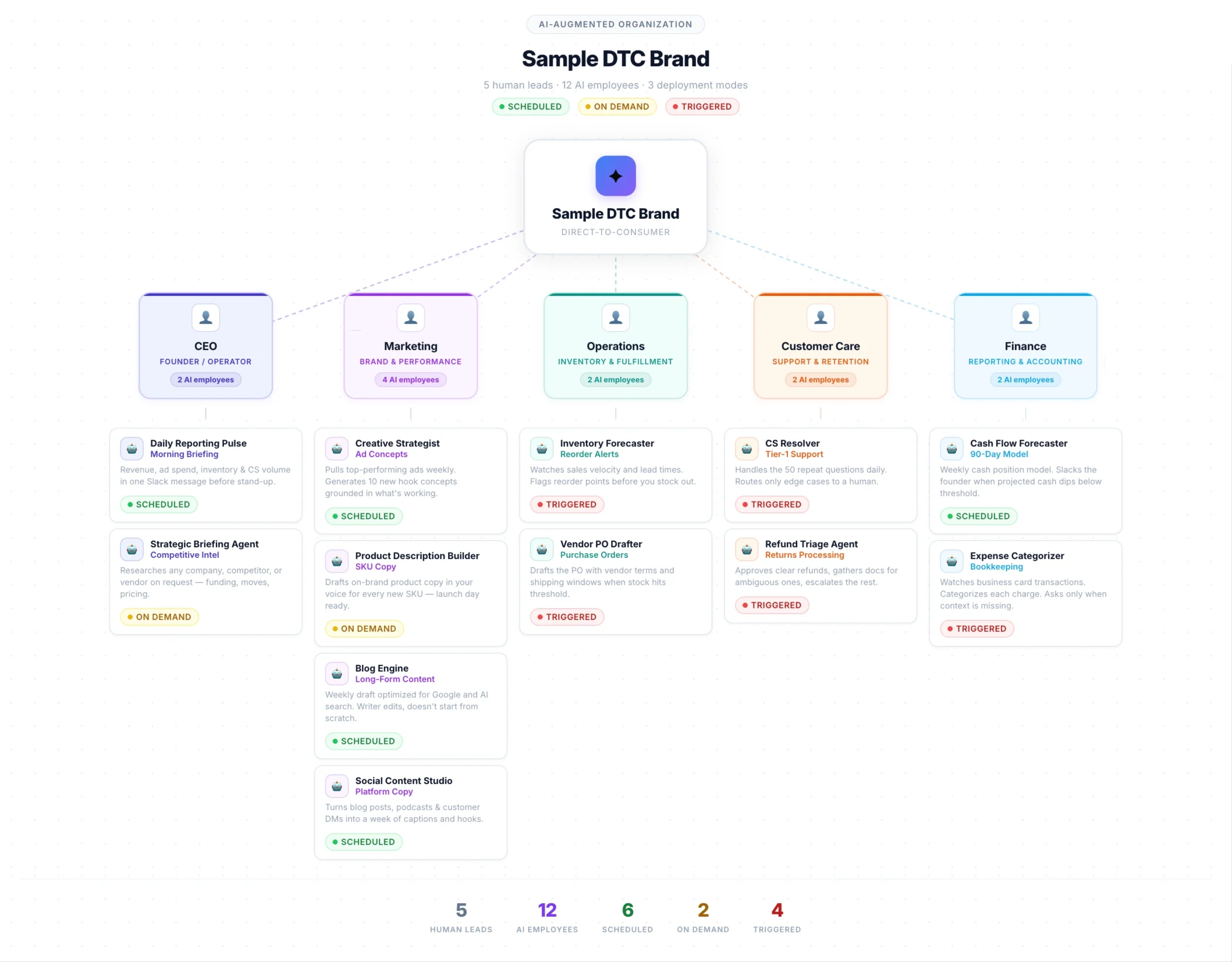
Task: Click the Cash Flow Forecaster robot icon
Action: [952, 449]
